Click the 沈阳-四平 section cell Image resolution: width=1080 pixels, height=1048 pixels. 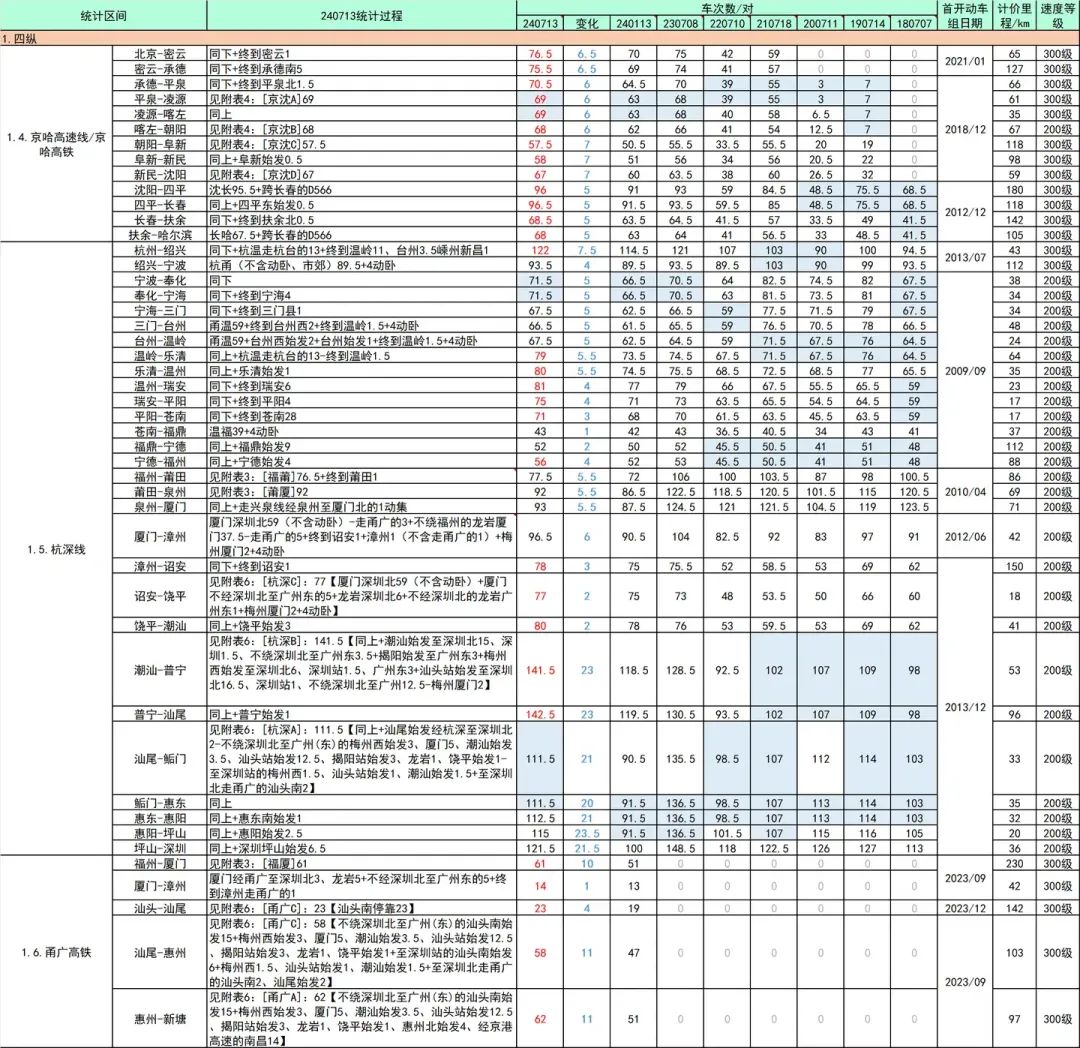(x=160, y=190)
